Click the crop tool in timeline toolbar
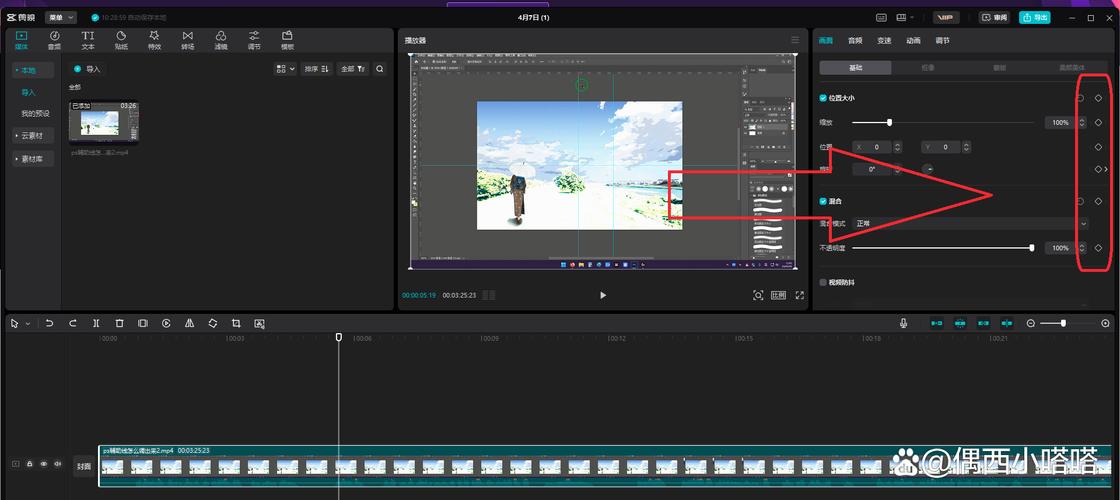Screen dimensions: 1120x500 (x=236, y=323)
